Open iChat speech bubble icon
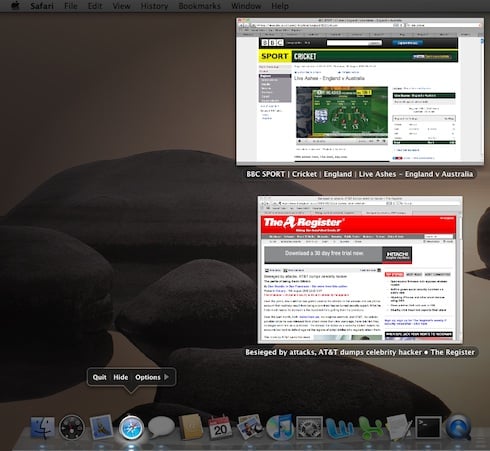The height and width of the screenshot is (451, 490). coord(161,427)
